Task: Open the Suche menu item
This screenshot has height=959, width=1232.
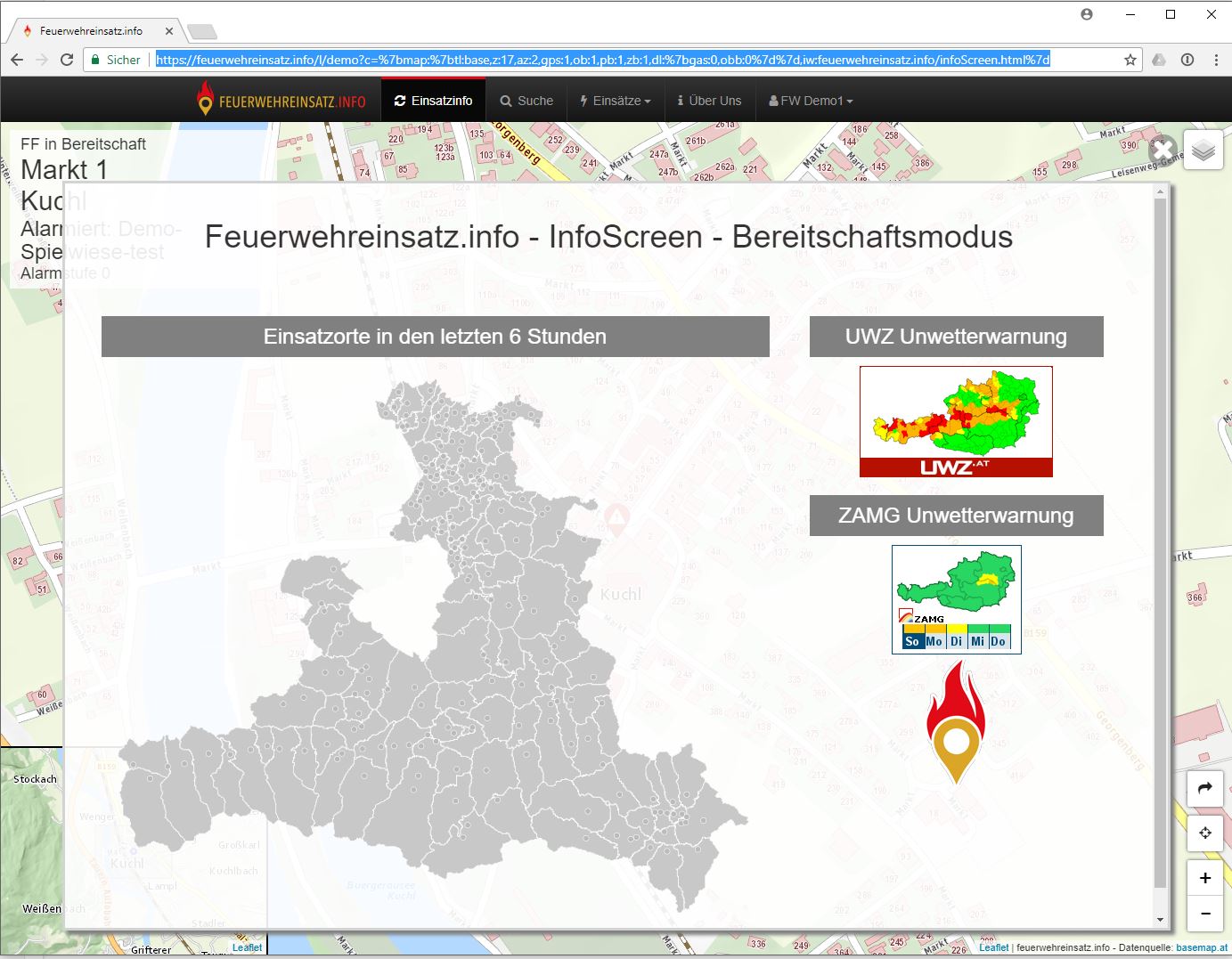Action: click(x=526, y=101)
